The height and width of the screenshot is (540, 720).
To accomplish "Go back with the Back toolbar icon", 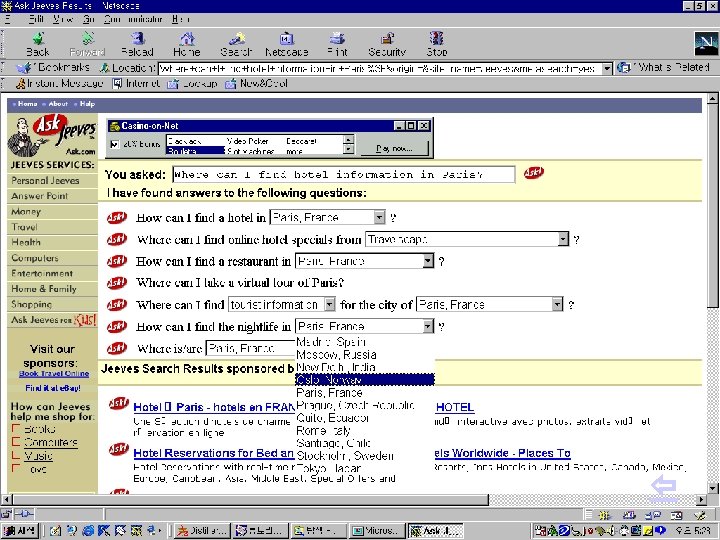I will click(37, 45).
